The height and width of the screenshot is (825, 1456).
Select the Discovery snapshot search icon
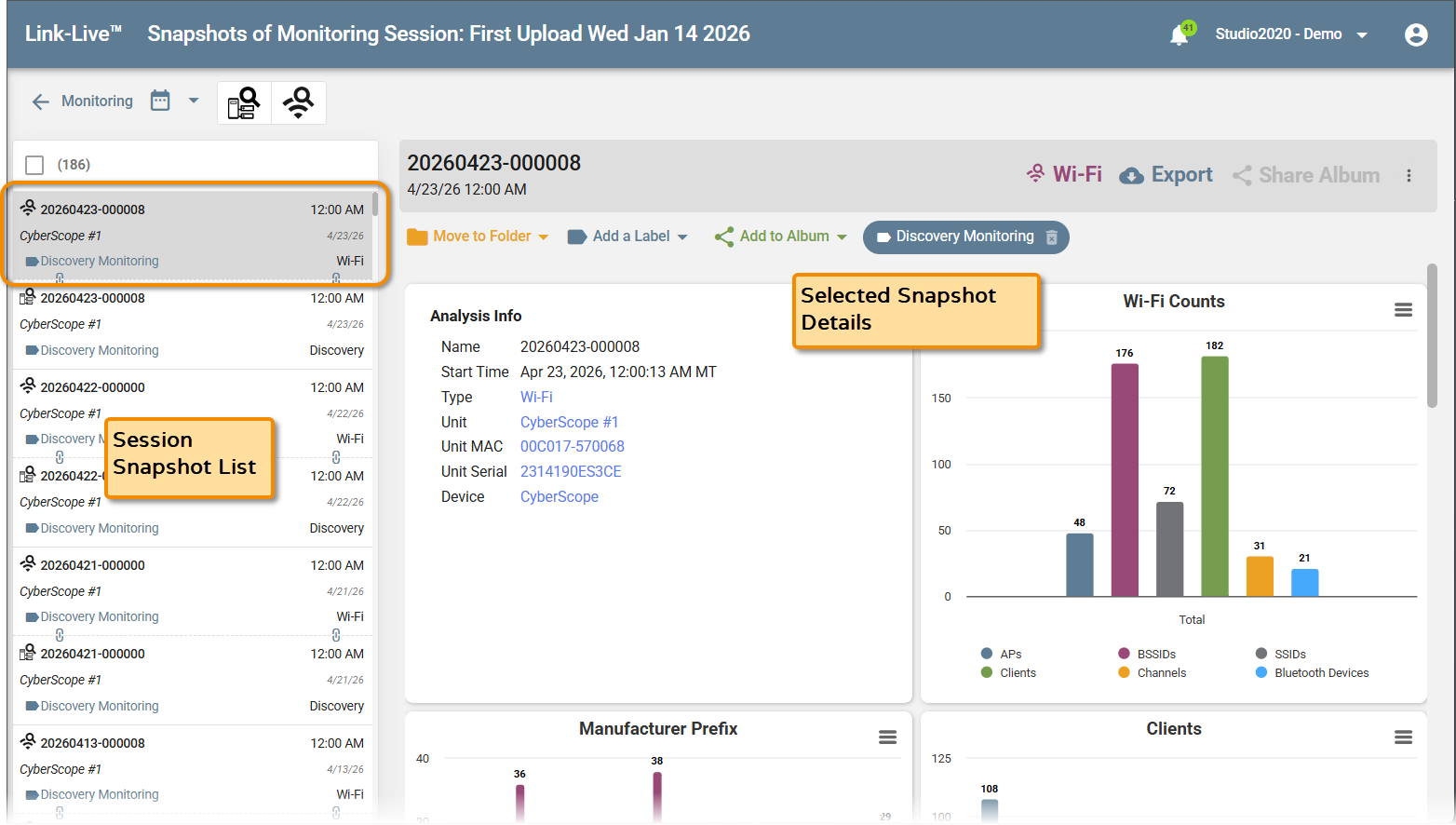pos(244,102)
